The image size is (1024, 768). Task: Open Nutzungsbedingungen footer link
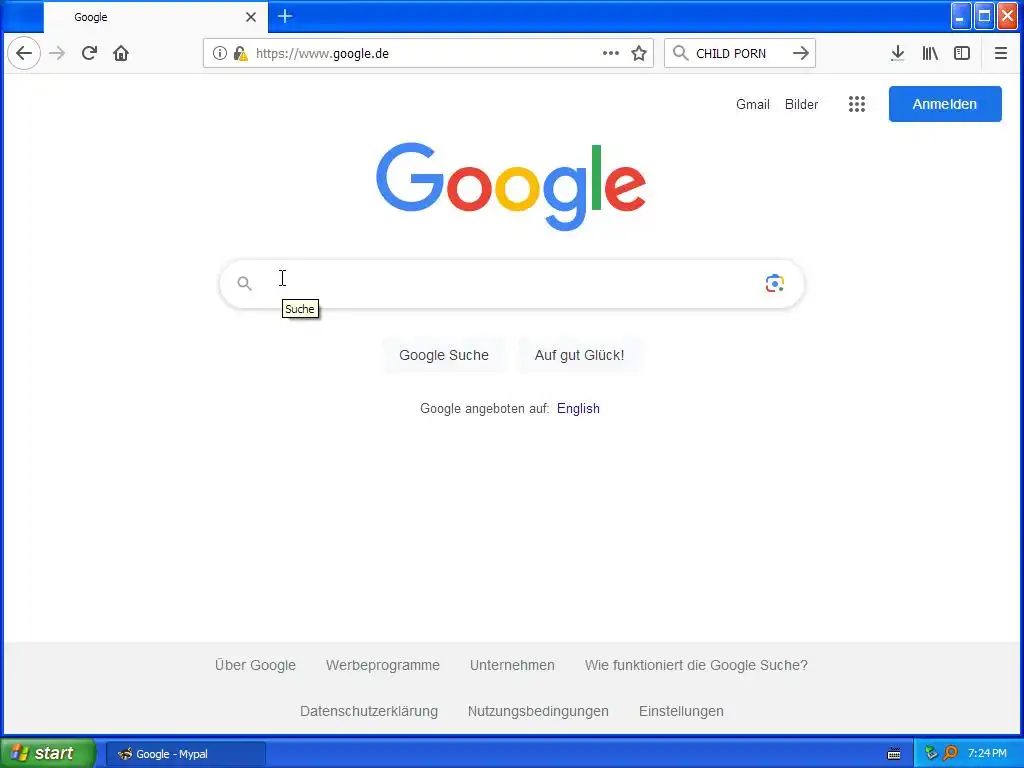538,711
